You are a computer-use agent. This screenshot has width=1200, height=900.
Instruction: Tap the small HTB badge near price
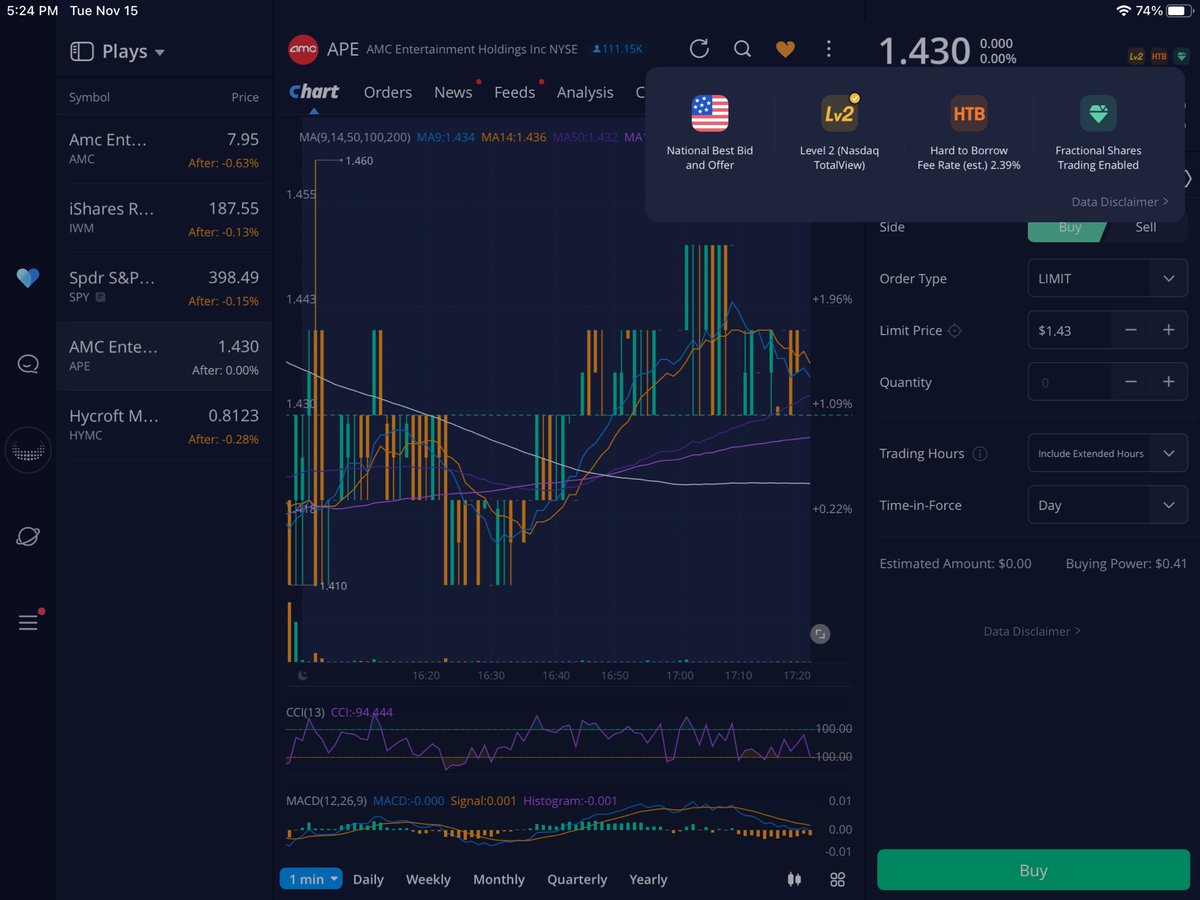click(x=1159, y=57)
